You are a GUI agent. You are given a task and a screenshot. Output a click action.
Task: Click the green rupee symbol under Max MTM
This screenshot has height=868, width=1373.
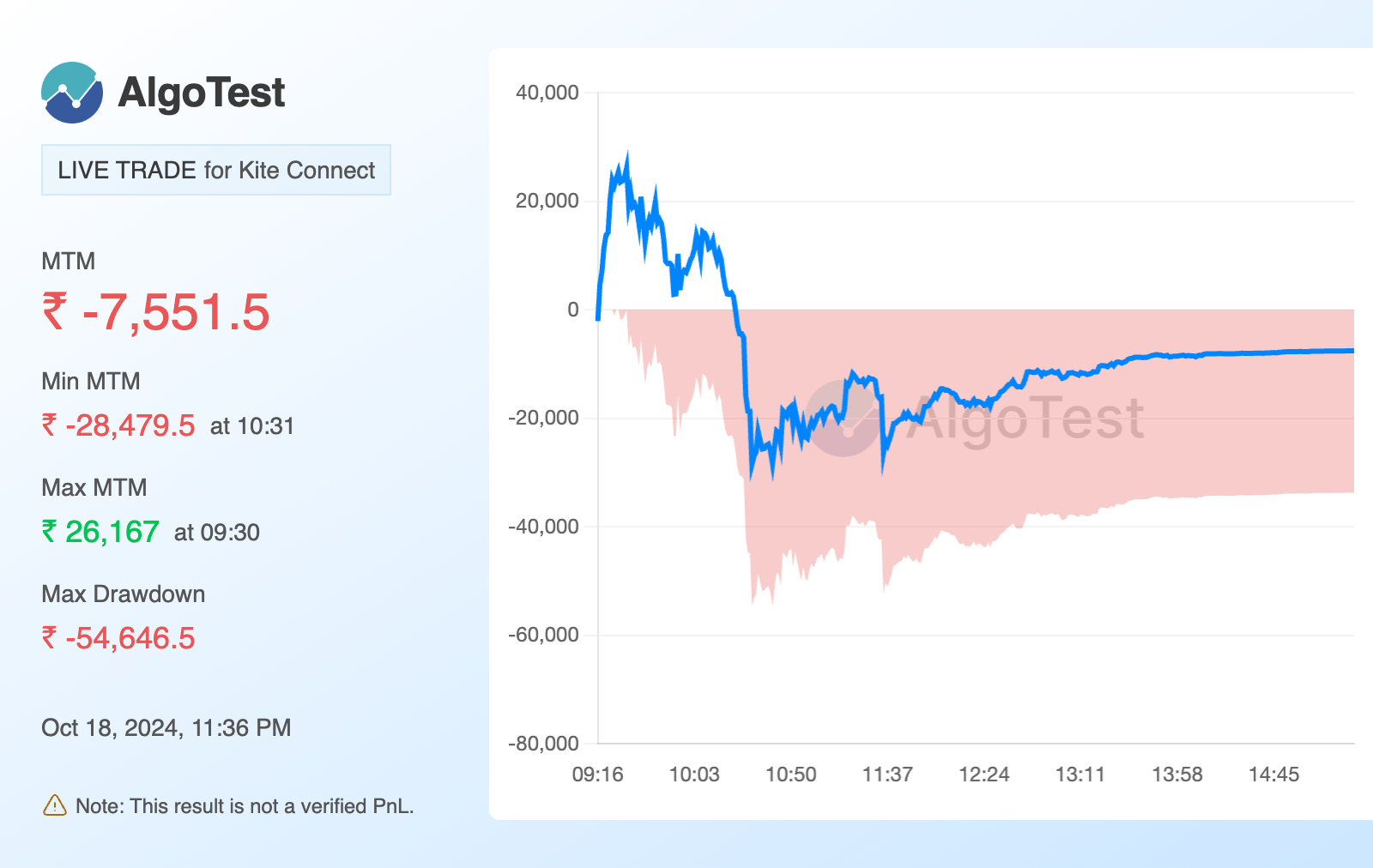[50, 531]
